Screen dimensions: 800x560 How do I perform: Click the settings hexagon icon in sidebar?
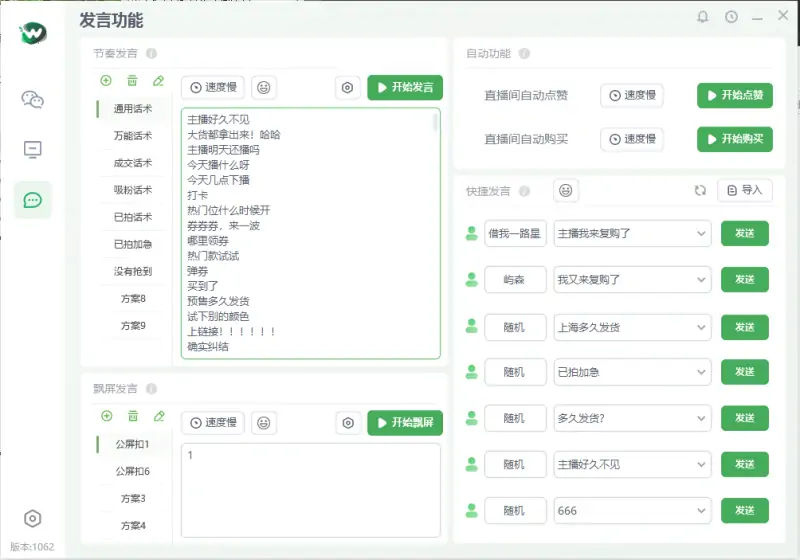(x=33, y=518)
